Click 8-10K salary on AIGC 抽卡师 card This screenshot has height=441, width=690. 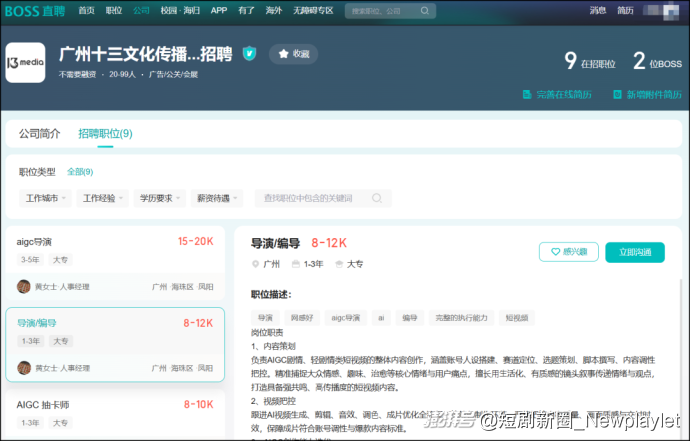[x=198, y=404]
